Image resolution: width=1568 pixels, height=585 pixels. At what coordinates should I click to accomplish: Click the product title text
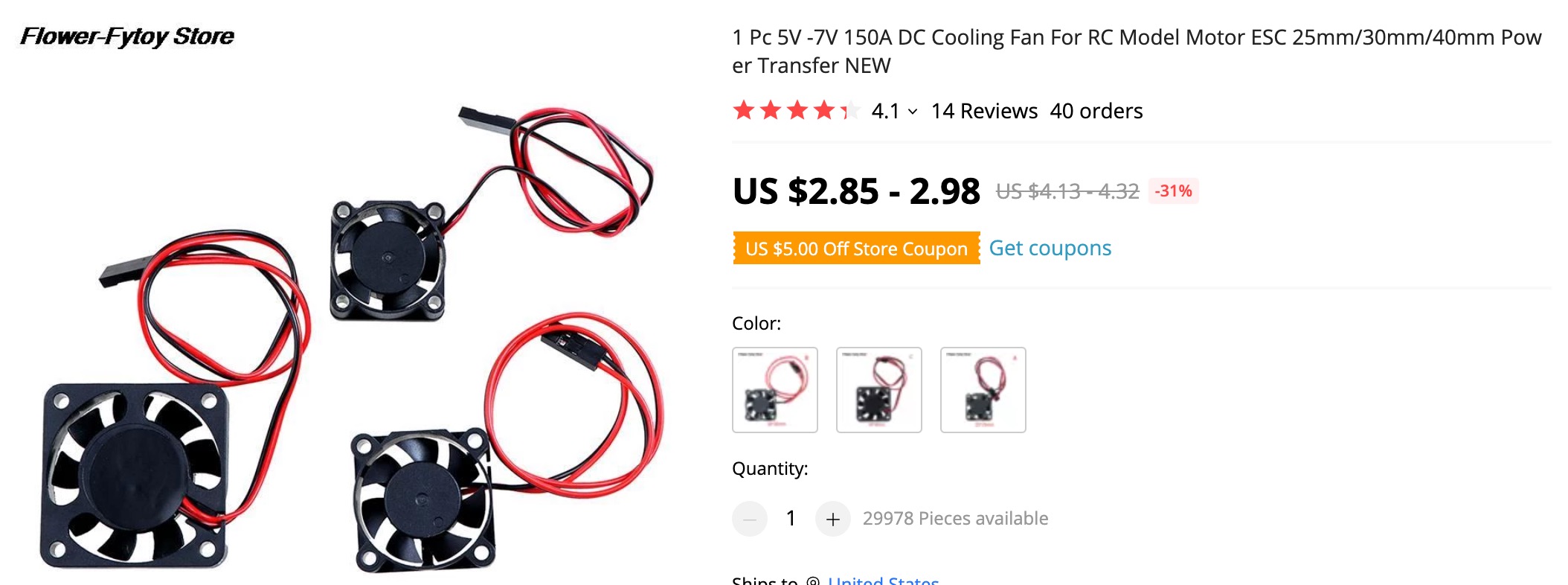1137,51
